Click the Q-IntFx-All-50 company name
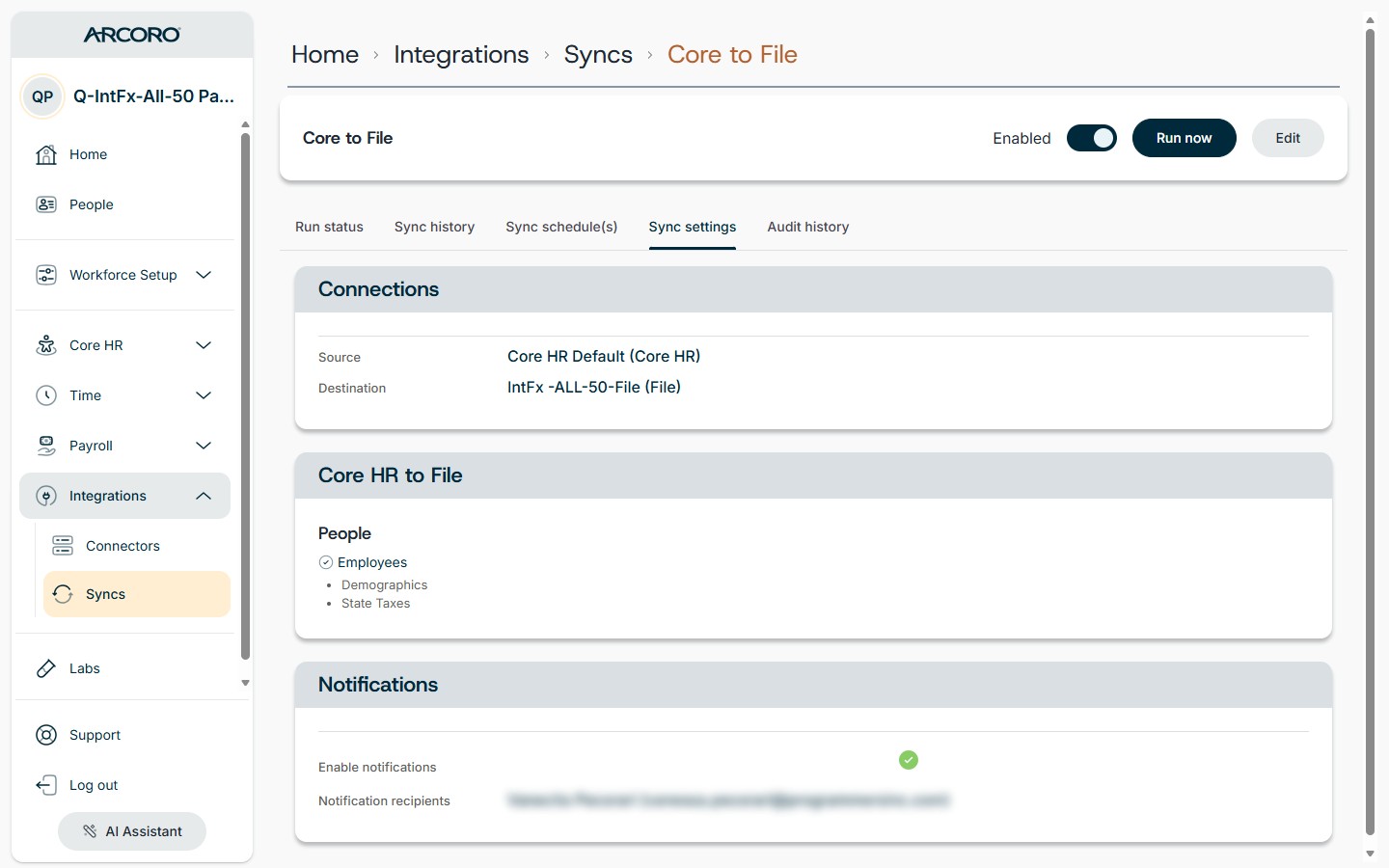The height and width of the screenshot is (868, 1389). [x=153, y=96]
